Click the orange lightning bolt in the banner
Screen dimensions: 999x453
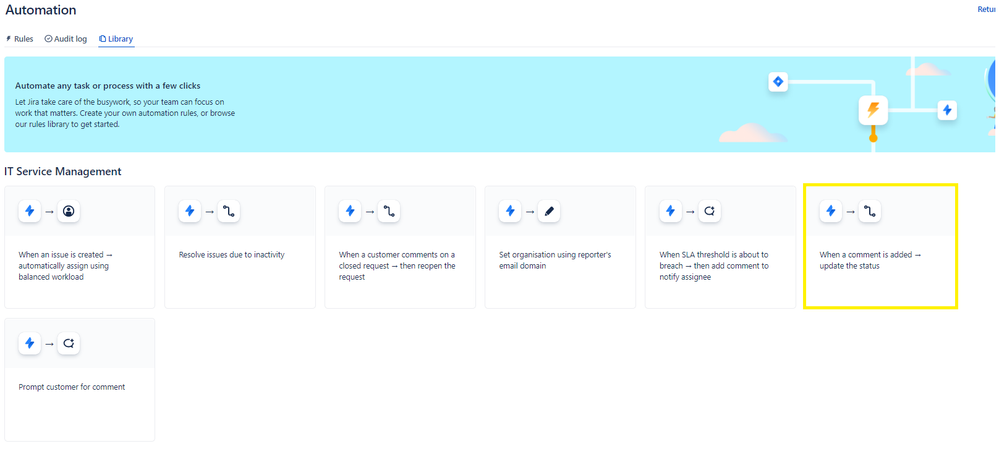pyautogui.click(x=873, y=111)
